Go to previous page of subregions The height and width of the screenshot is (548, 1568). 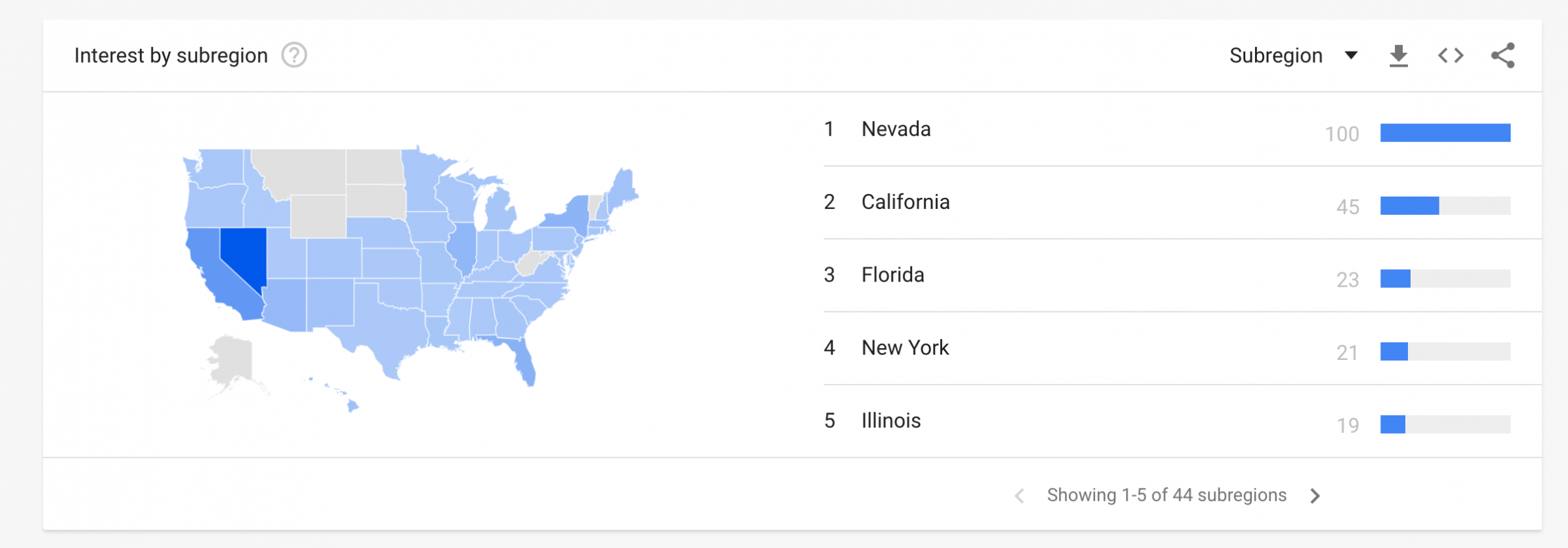1019,496
